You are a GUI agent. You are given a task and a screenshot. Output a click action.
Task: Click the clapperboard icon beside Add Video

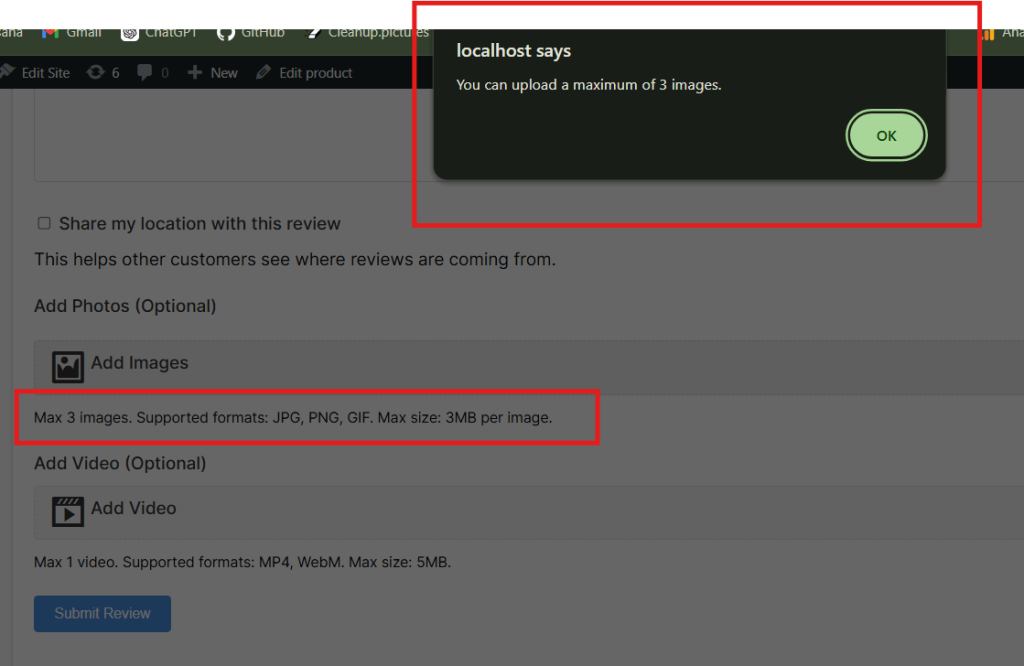(68, 511)
